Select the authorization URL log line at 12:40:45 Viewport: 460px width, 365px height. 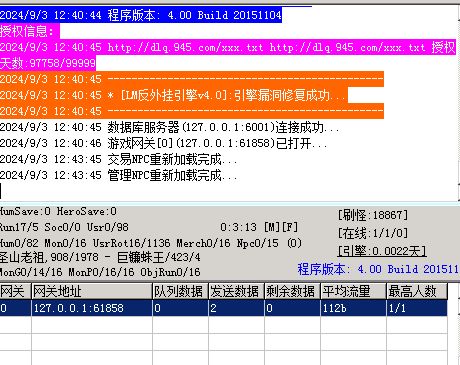(228, 47)
